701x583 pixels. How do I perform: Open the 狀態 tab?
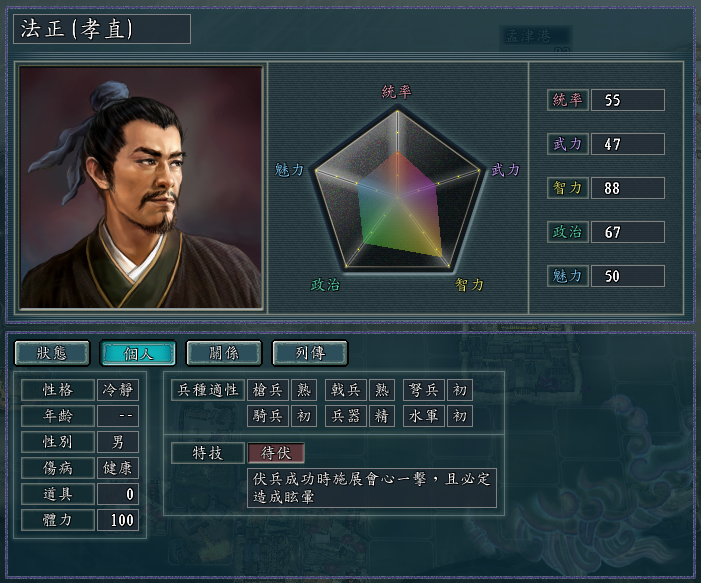click(x=52, y=353)
